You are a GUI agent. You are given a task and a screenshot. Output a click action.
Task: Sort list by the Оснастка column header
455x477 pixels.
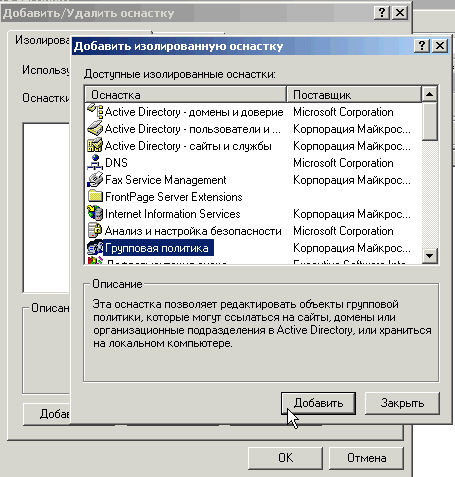[x=186, y=95]
